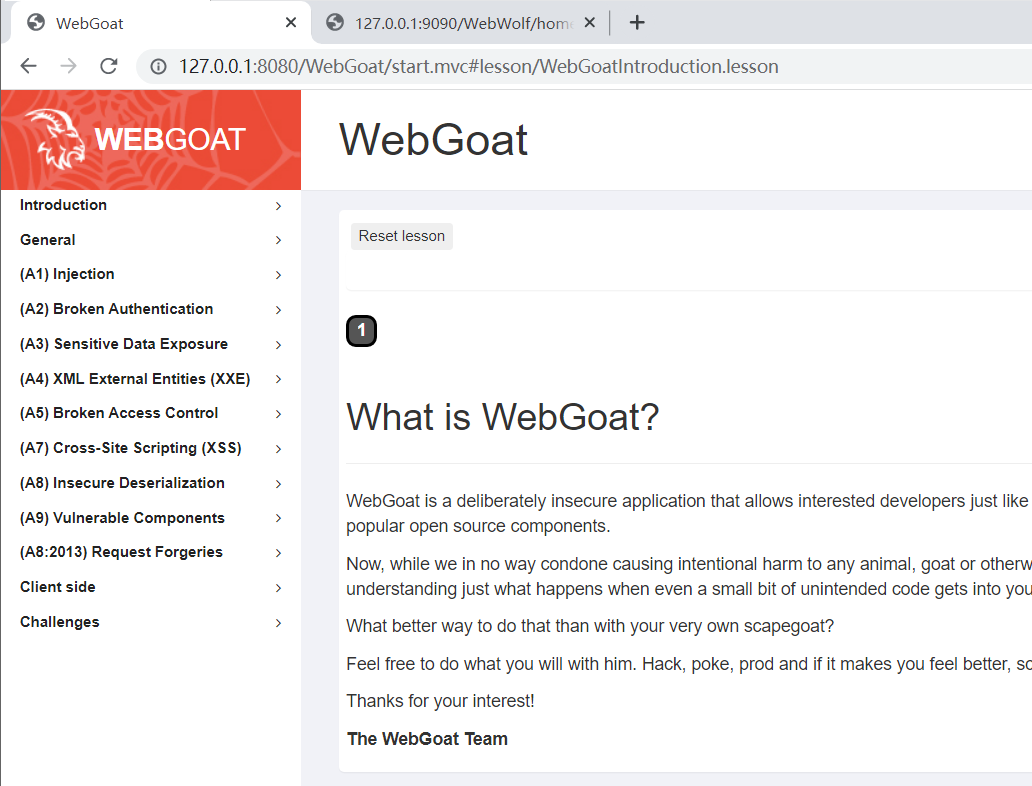The image size is (1032, 786).
Task: Click inside the browser address bar
Action: pyautogui.click(x=500, y=66)
